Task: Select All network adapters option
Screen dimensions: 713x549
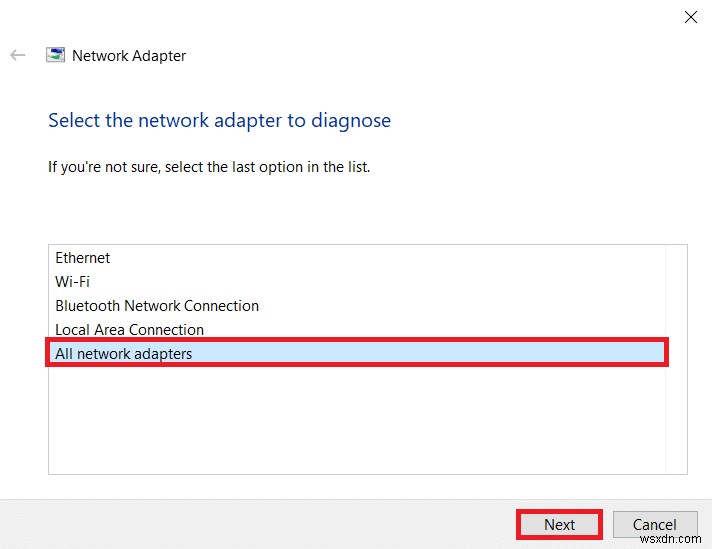Action: pos(124,354)
